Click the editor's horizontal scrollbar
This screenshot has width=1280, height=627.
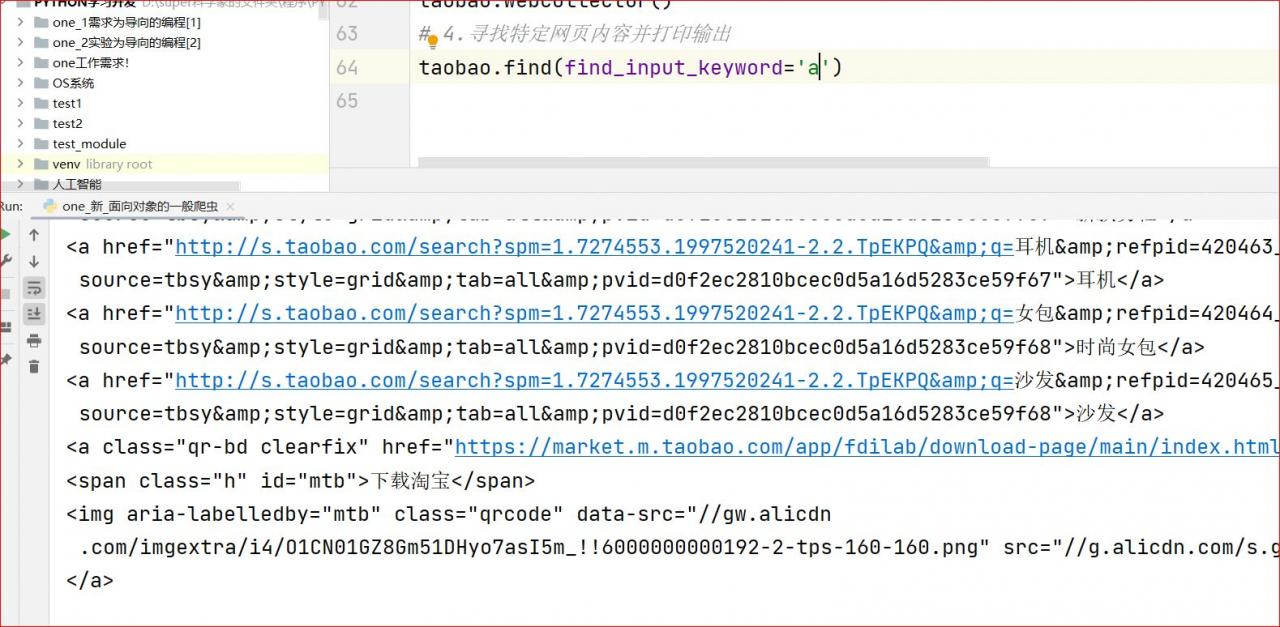pyautogui.click(x=703, y=160)
